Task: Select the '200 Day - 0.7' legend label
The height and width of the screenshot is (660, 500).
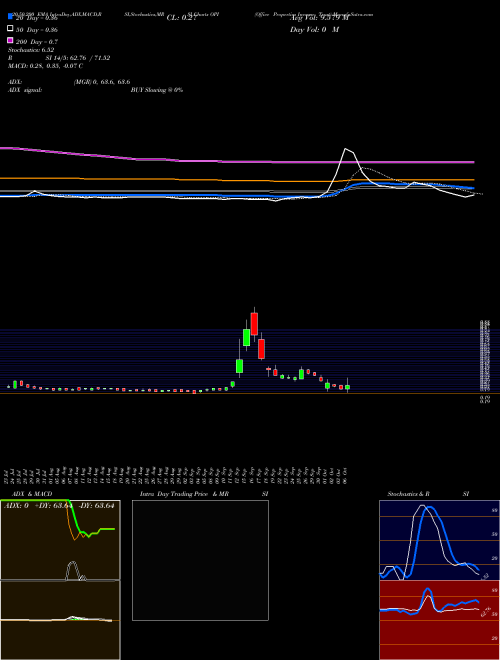Action: pyautogui.click(x=37, y=42)
